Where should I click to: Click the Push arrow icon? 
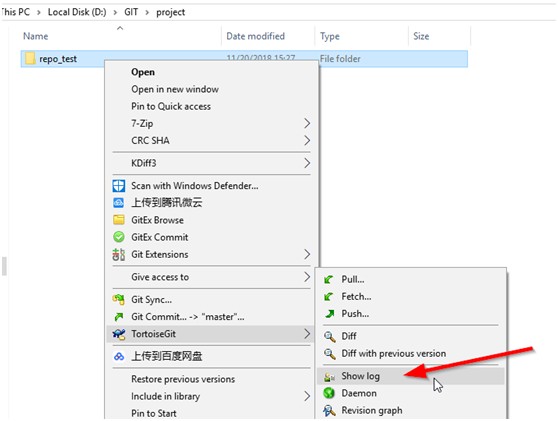[330, 314]
